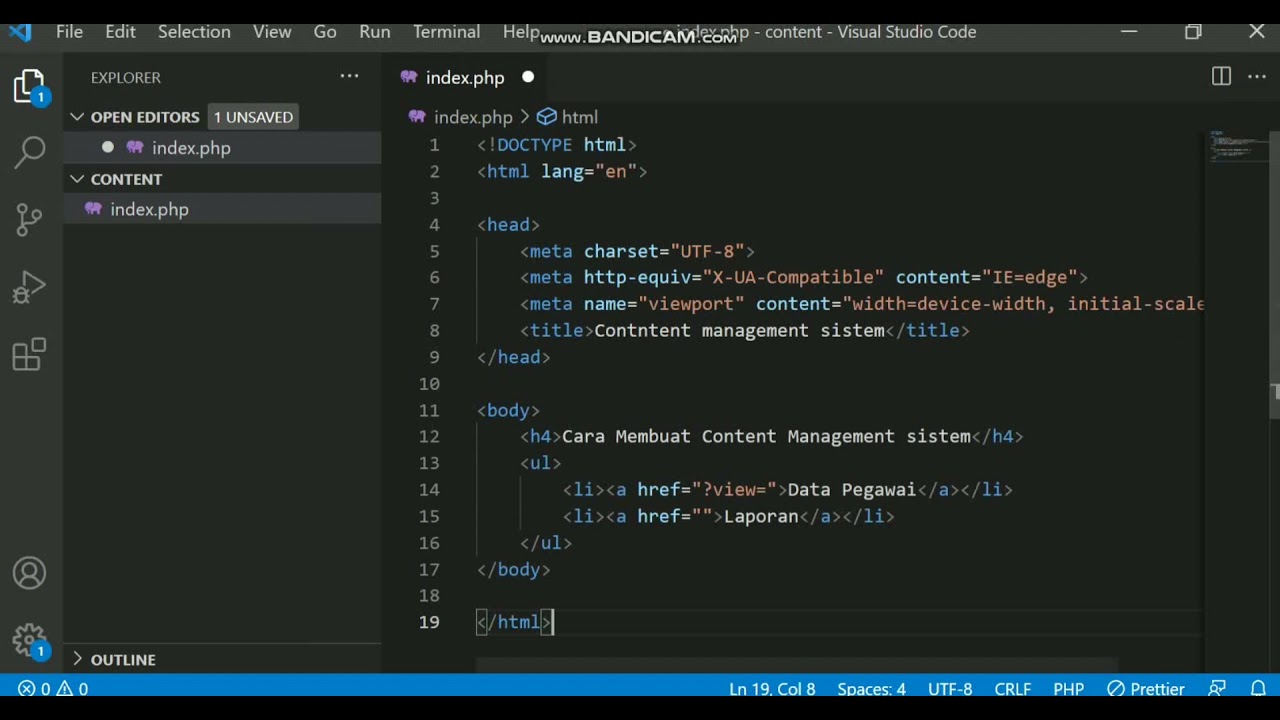Click the h4 heading line in code
The height and width of the screenshot is (720, 1280).
click(x=772, y=436)
